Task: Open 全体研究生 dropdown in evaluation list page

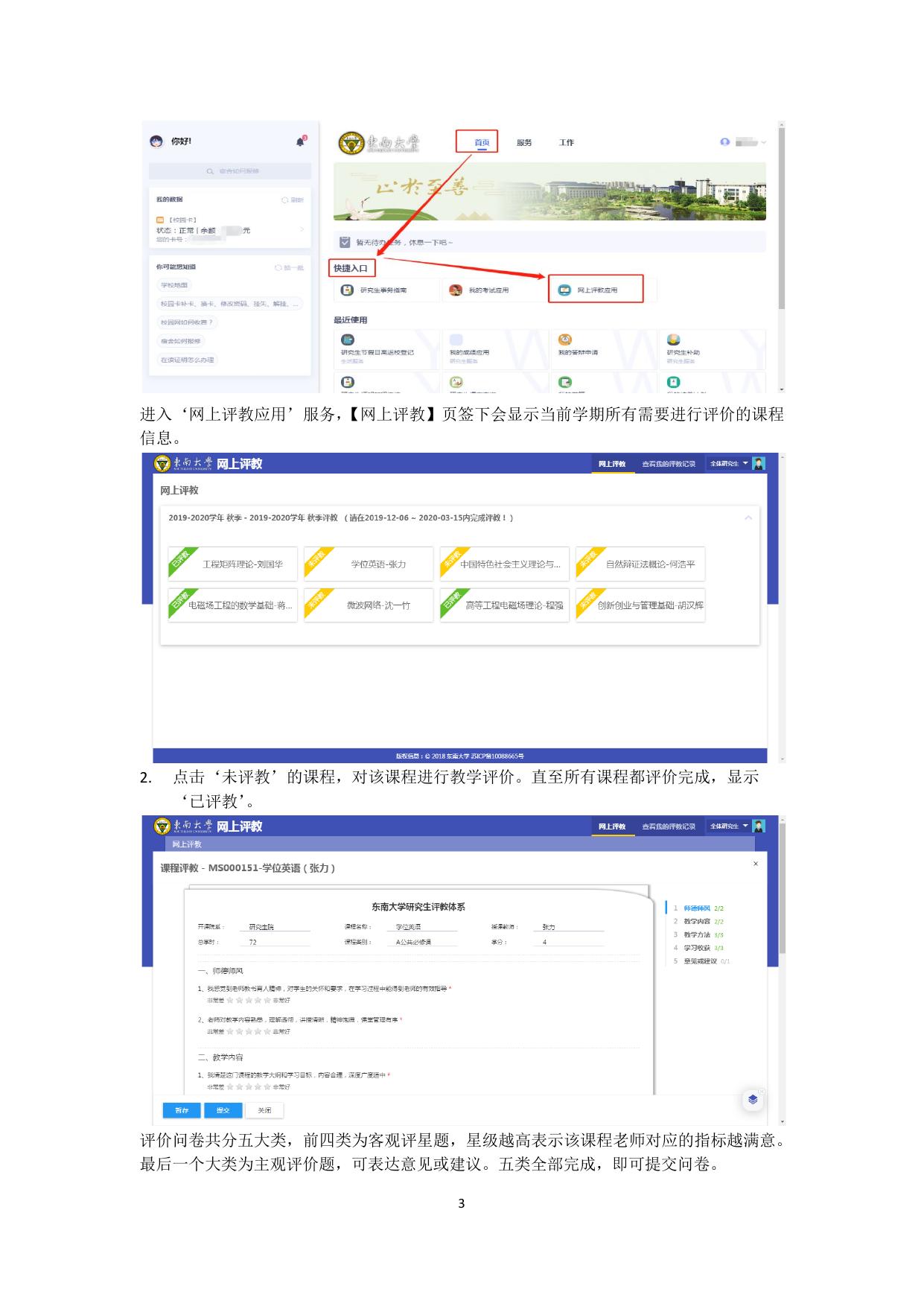Action: 728,464
